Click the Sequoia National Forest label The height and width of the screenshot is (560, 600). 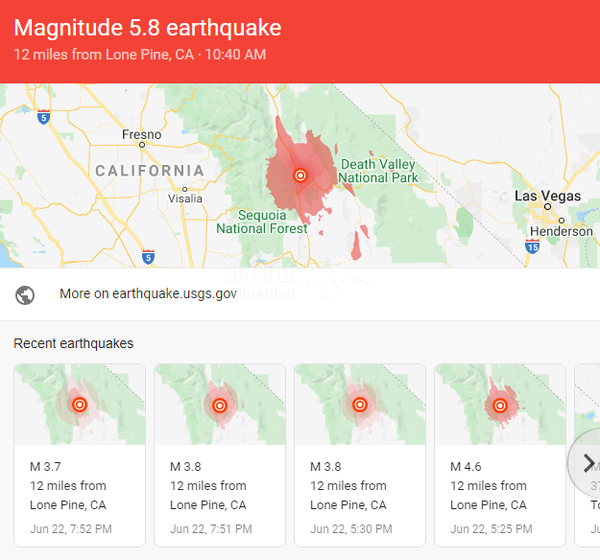click(x=262, y=221)
